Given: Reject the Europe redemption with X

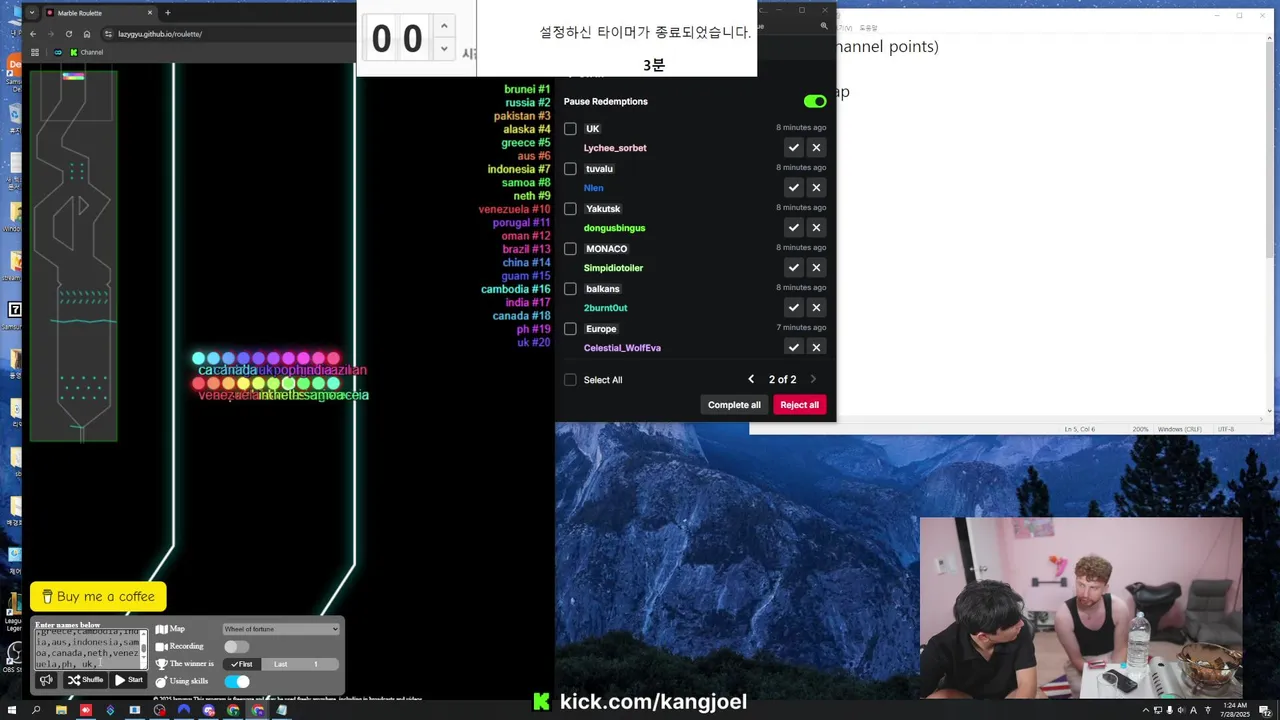Looking at the screenshot, I should 816,348.
